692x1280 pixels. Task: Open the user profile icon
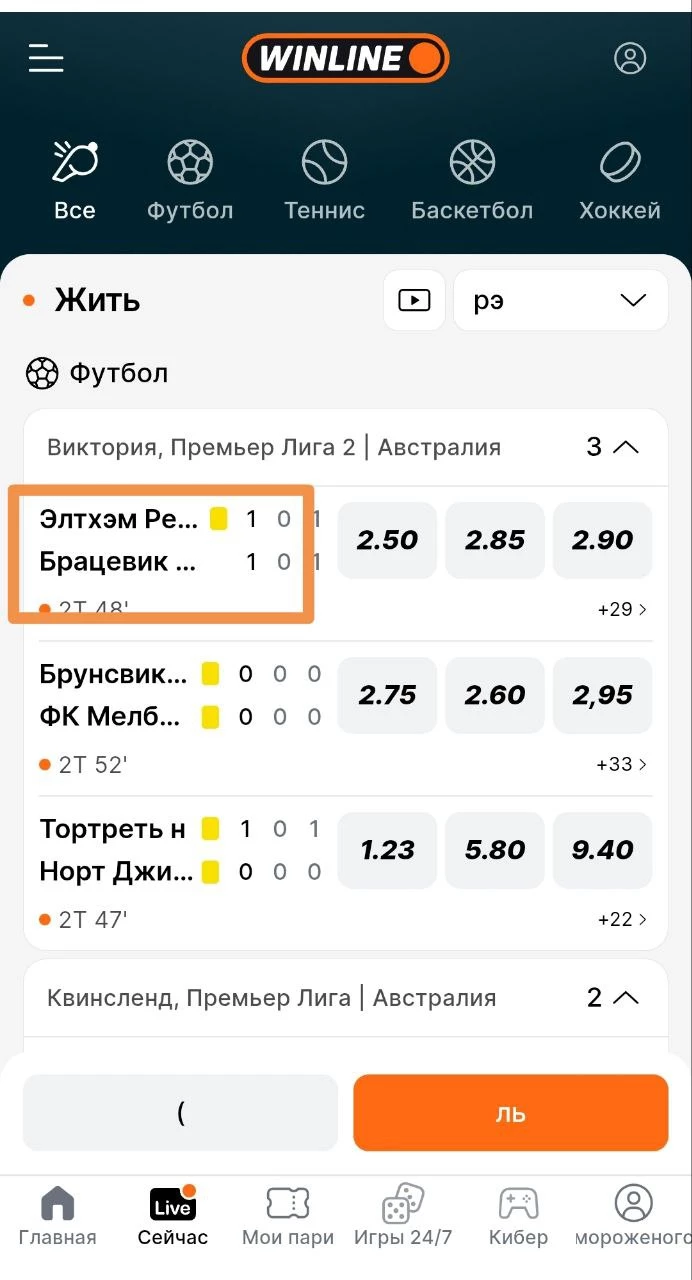[x=630, y=58]
